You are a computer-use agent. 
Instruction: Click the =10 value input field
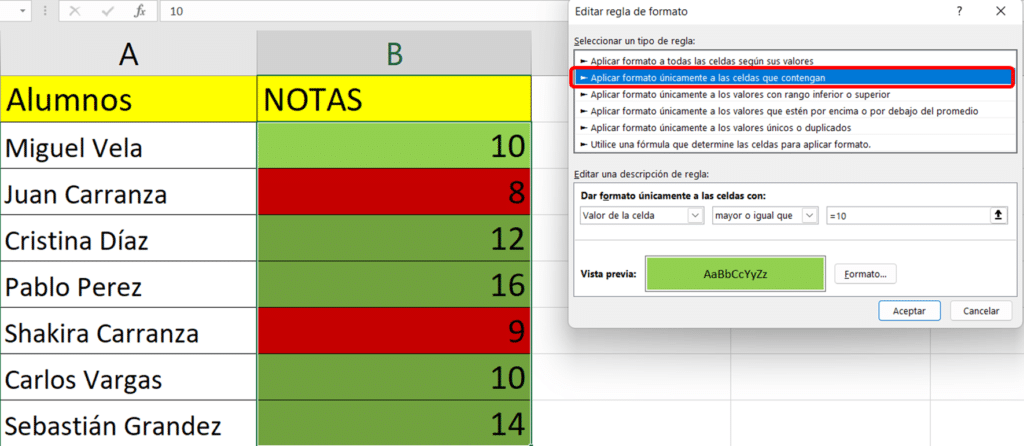point(905,215)
